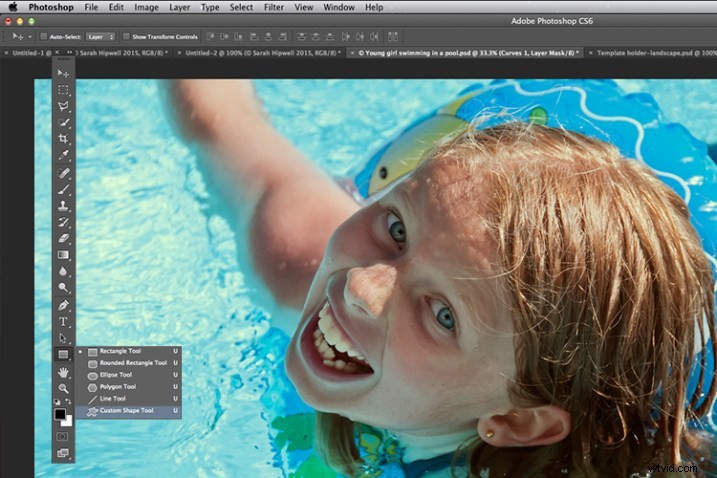Switch to the Untitled-2 document tab
Image resolution: width=717 pixels, height=478 pixels.
point(263,53)
